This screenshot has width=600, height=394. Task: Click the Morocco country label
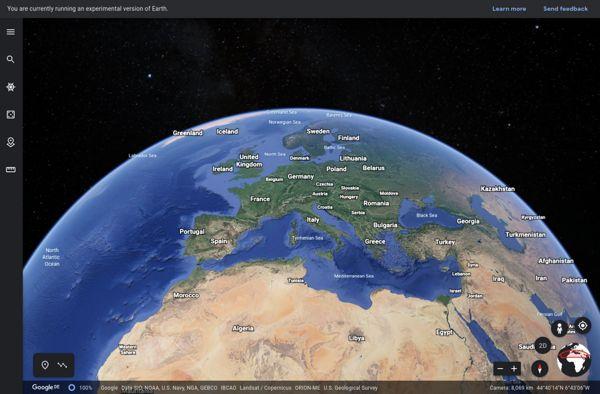coord(186,295)
